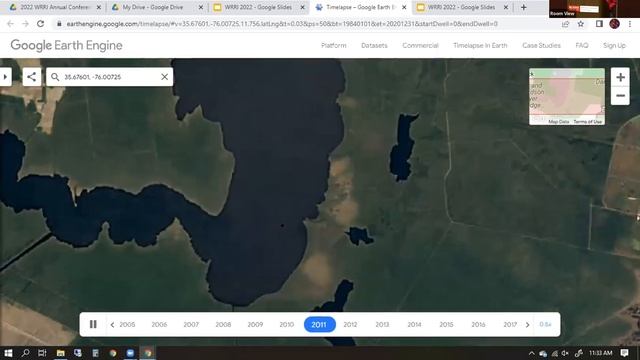
Task: Open the Windows Start menu
Action: 8,353
